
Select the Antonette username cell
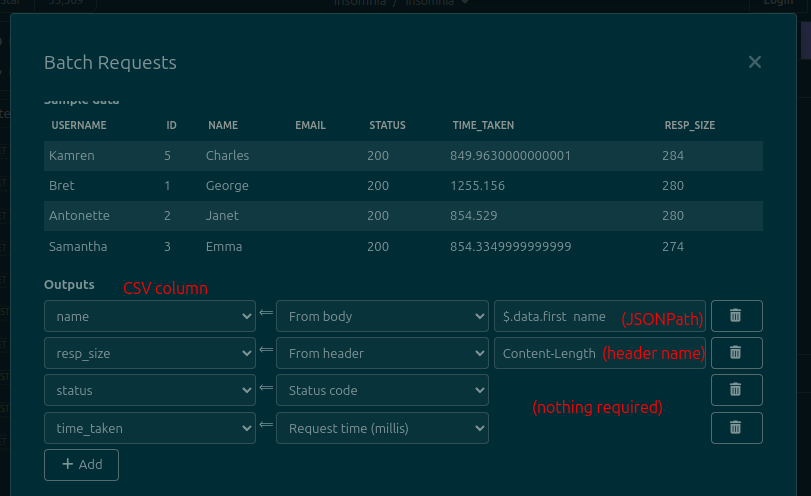[x=79, y=216]
